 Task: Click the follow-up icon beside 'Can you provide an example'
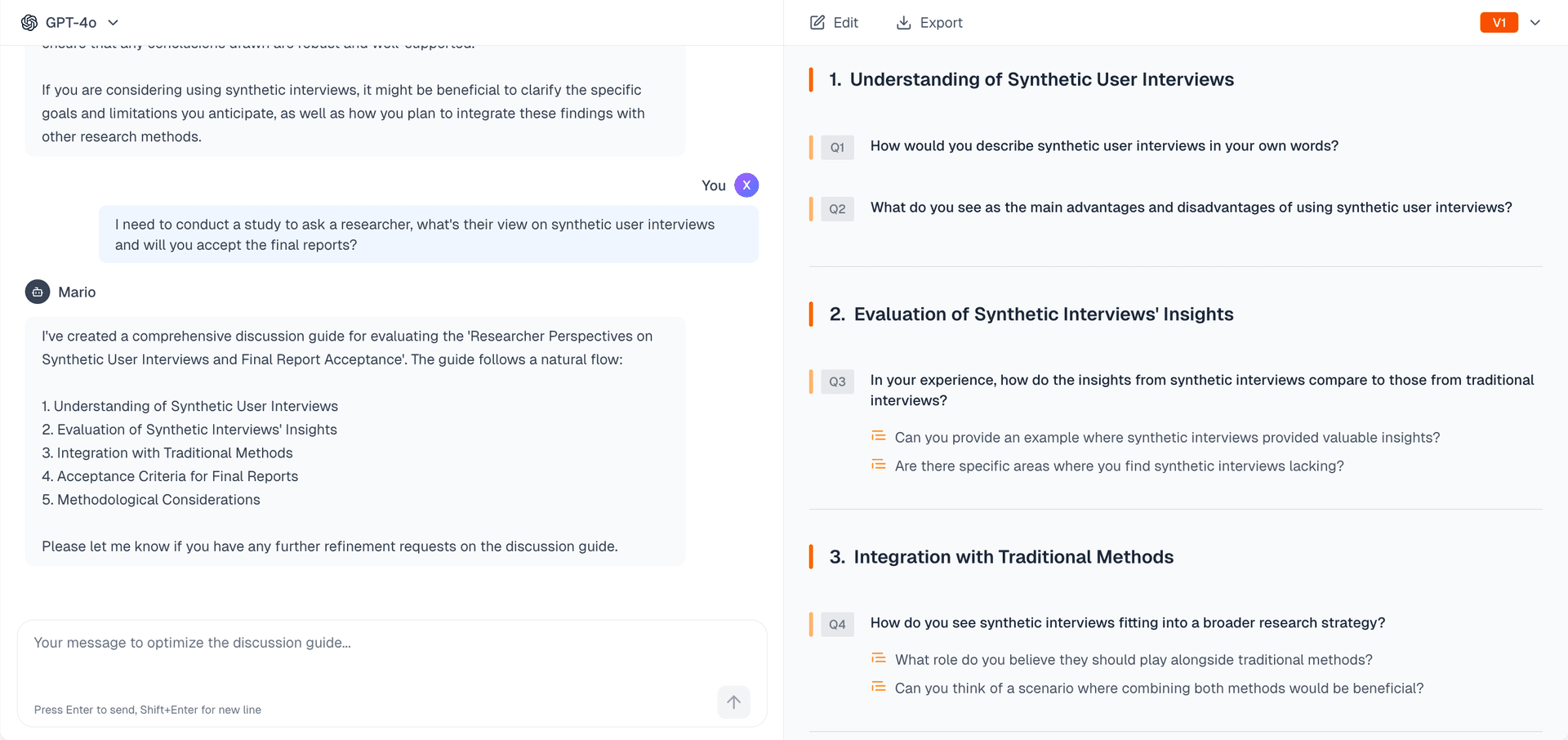pos(878,435)
